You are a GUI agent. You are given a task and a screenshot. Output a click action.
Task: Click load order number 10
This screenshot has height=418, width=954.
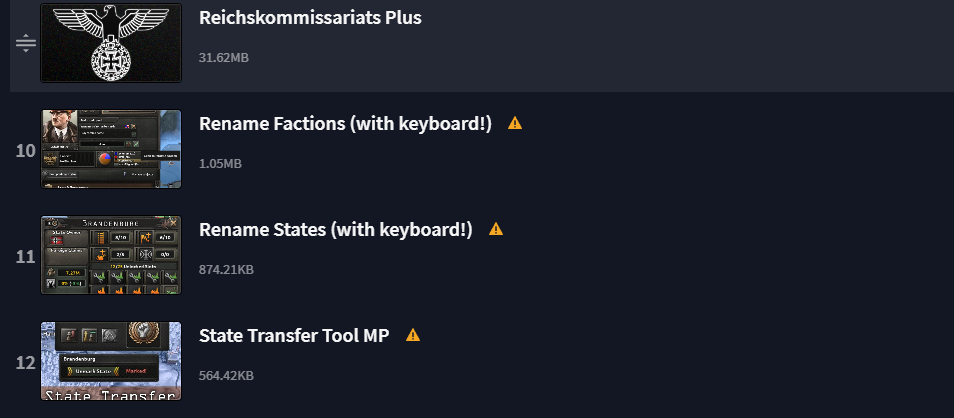pyautogui.click(x=26, y=151)
